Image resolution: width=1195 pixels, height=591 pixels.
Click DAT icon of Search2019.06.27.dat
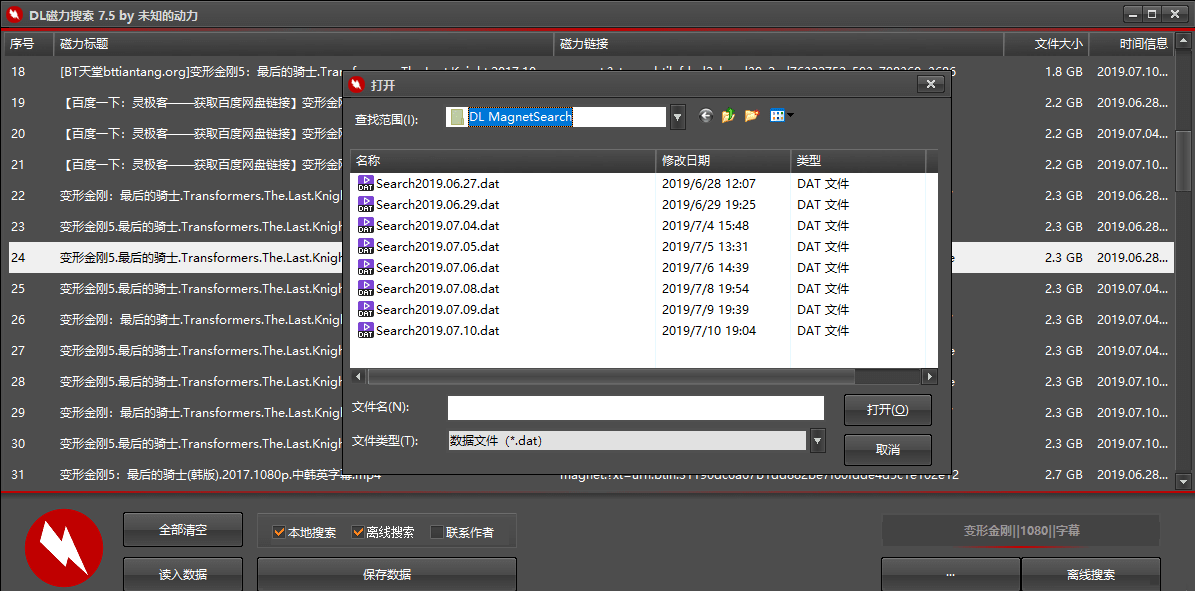click(366, 183)
